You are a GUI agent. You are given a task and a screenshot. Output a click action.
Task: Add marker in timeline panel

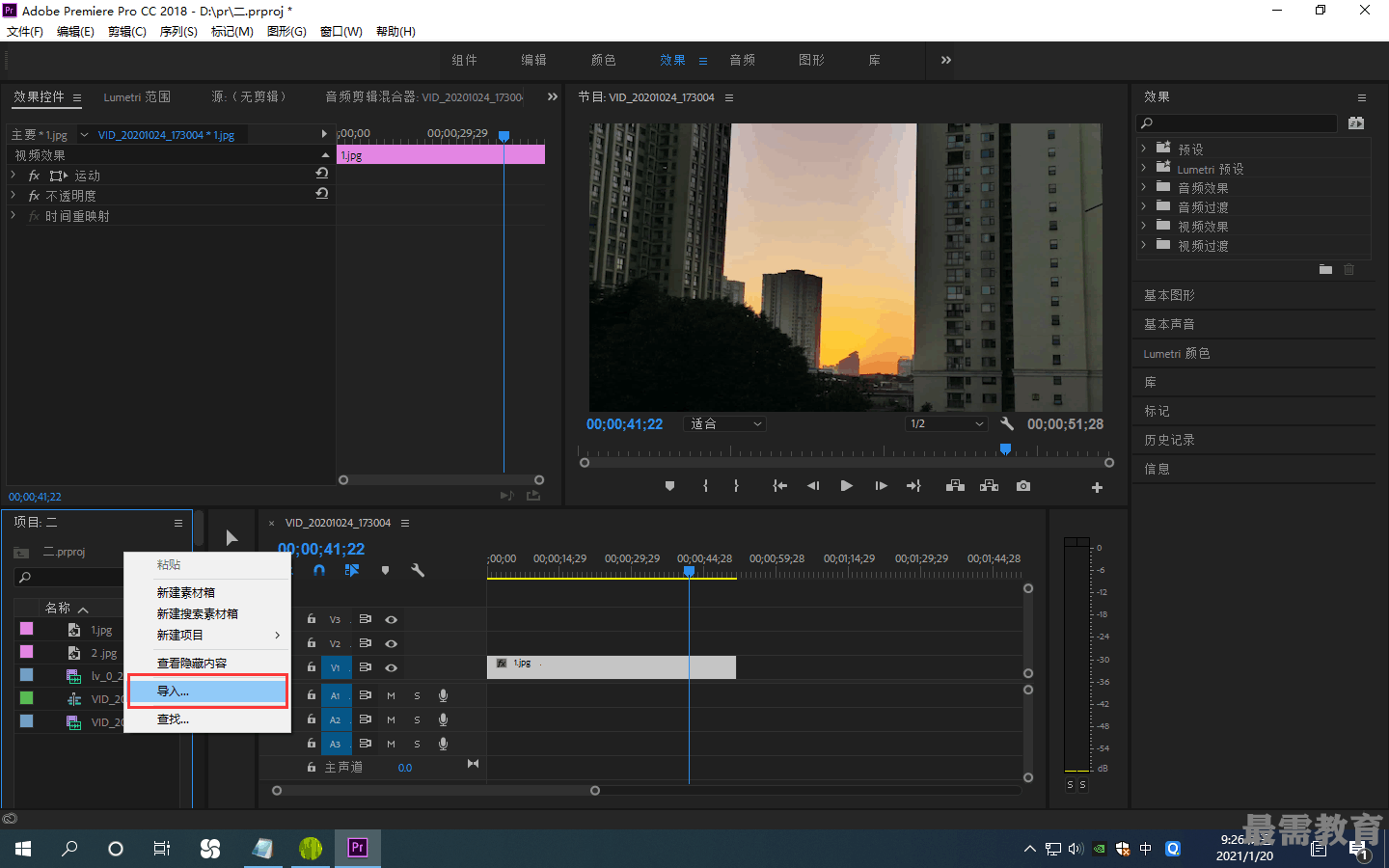click(385, 570)
